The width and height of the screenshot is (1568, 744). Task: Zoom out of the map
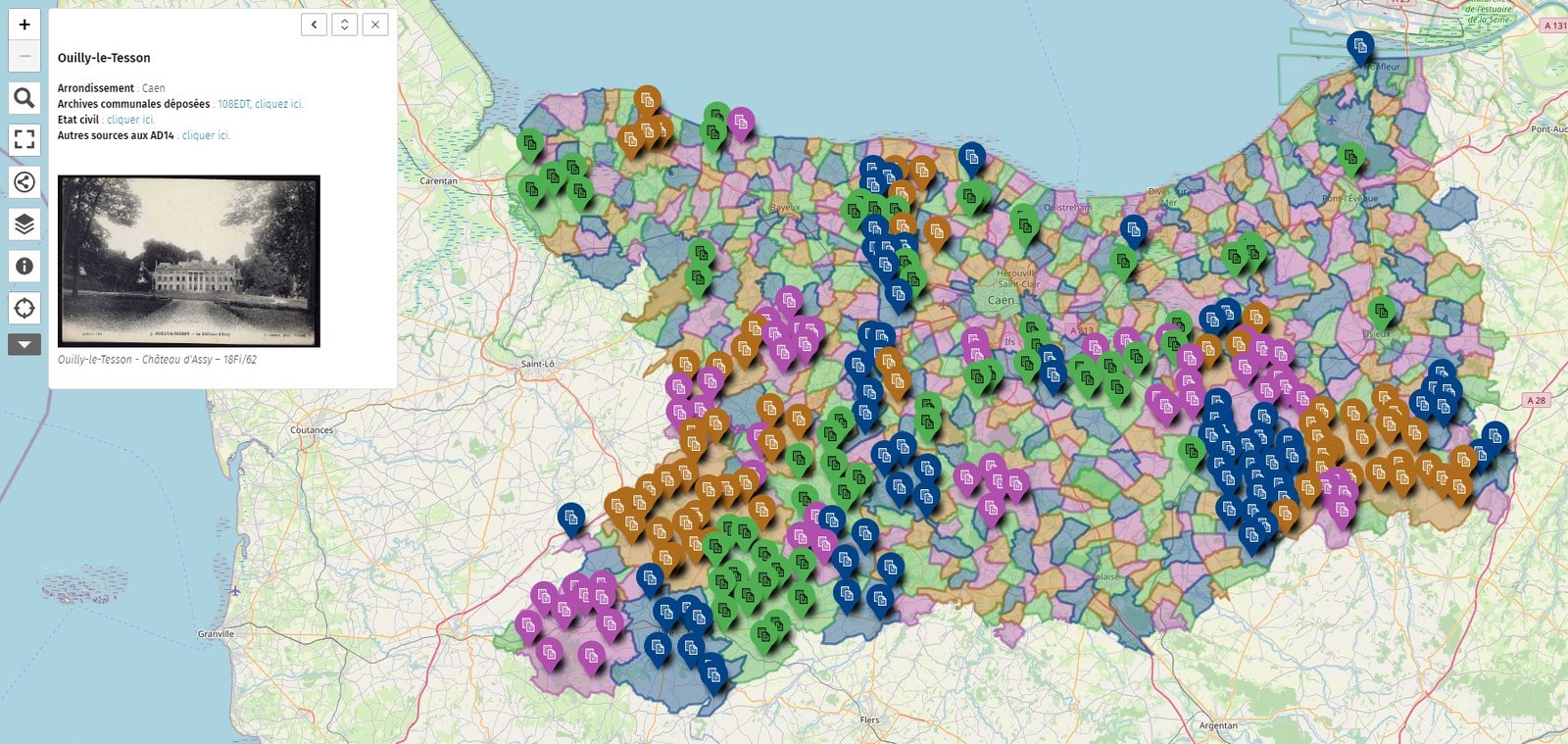click(x=24, y=56)
